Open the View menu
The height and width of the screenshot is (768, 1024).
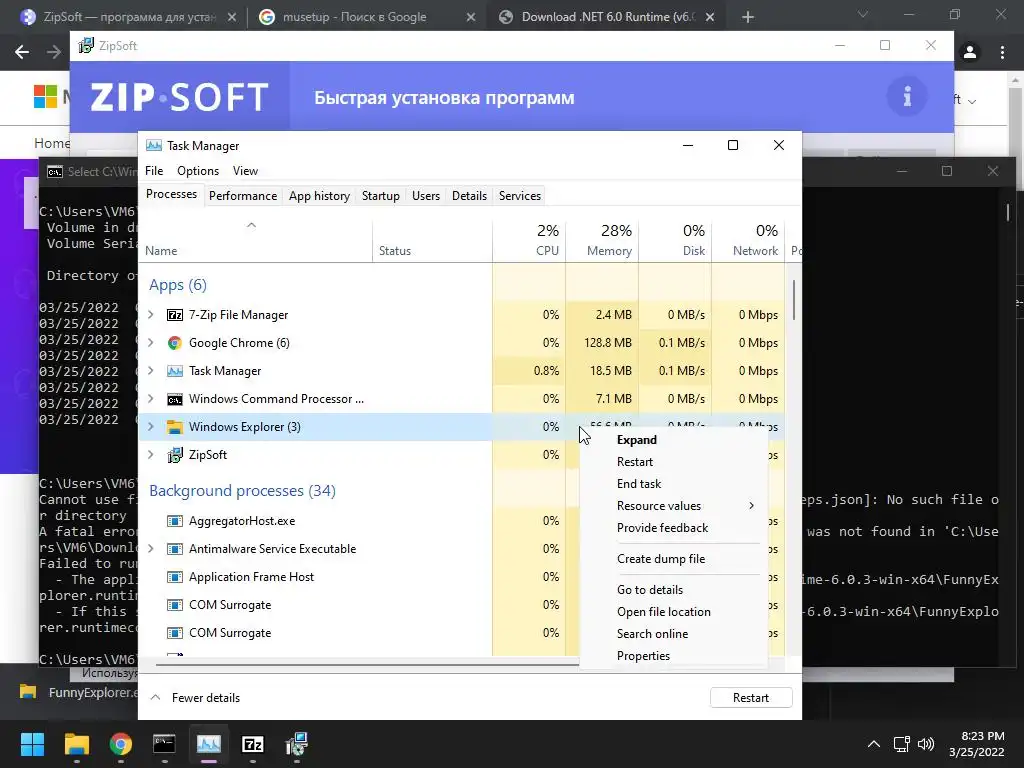245,170
